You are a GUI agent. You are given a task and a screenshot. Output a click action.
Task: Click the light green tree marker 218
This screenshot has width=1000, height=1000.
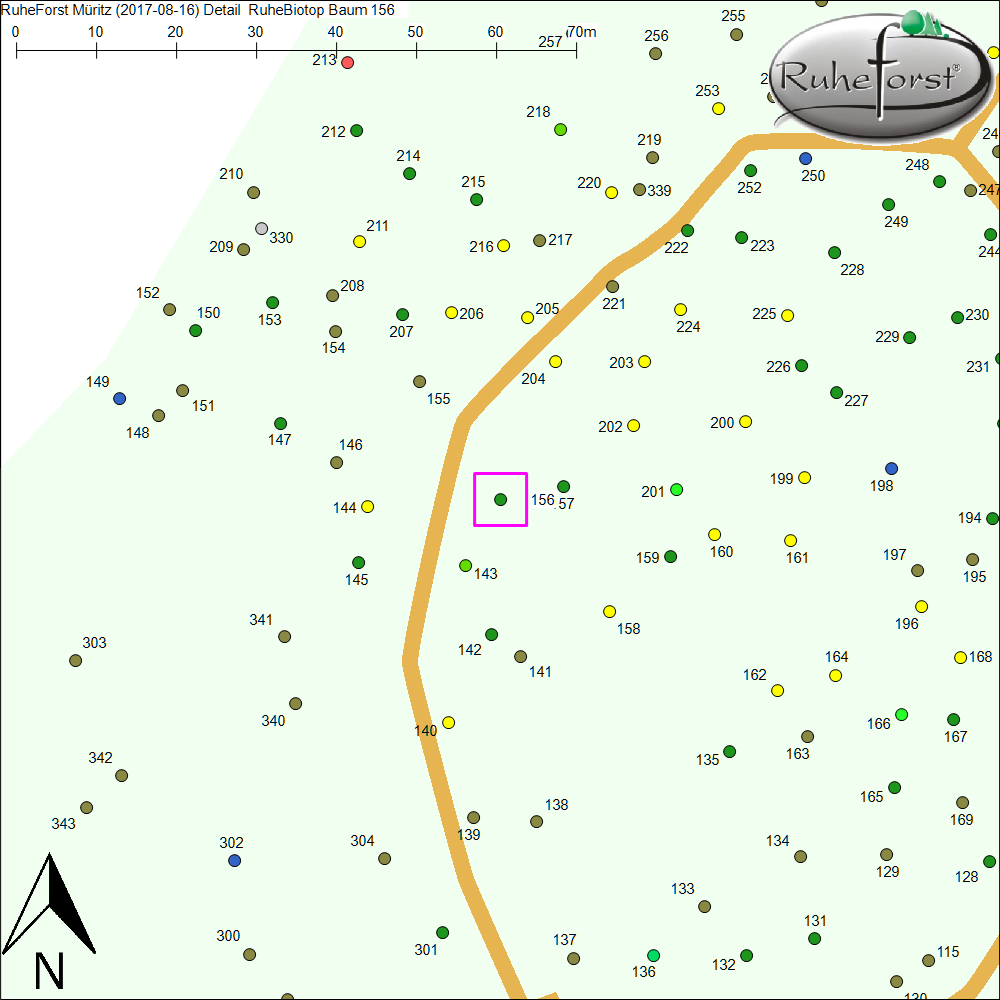[560, 129]
